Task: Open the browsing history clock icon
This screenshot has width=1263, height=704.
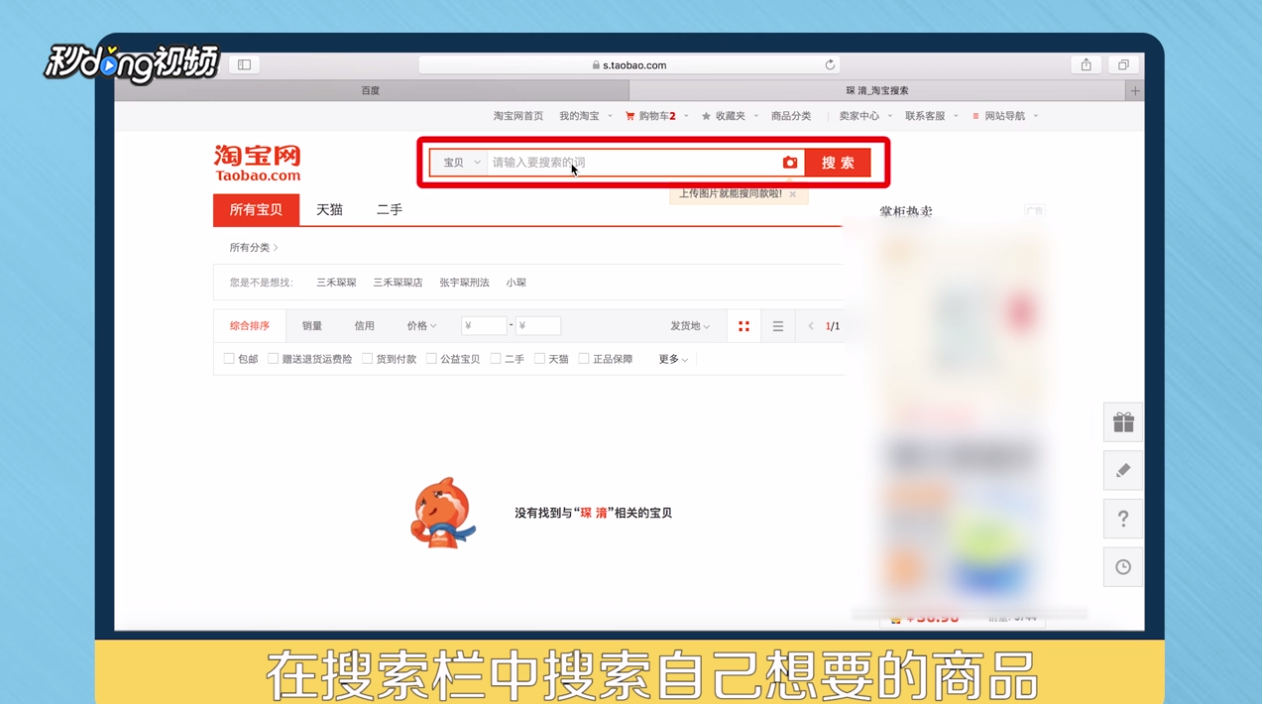Action: click(1123, 567)
